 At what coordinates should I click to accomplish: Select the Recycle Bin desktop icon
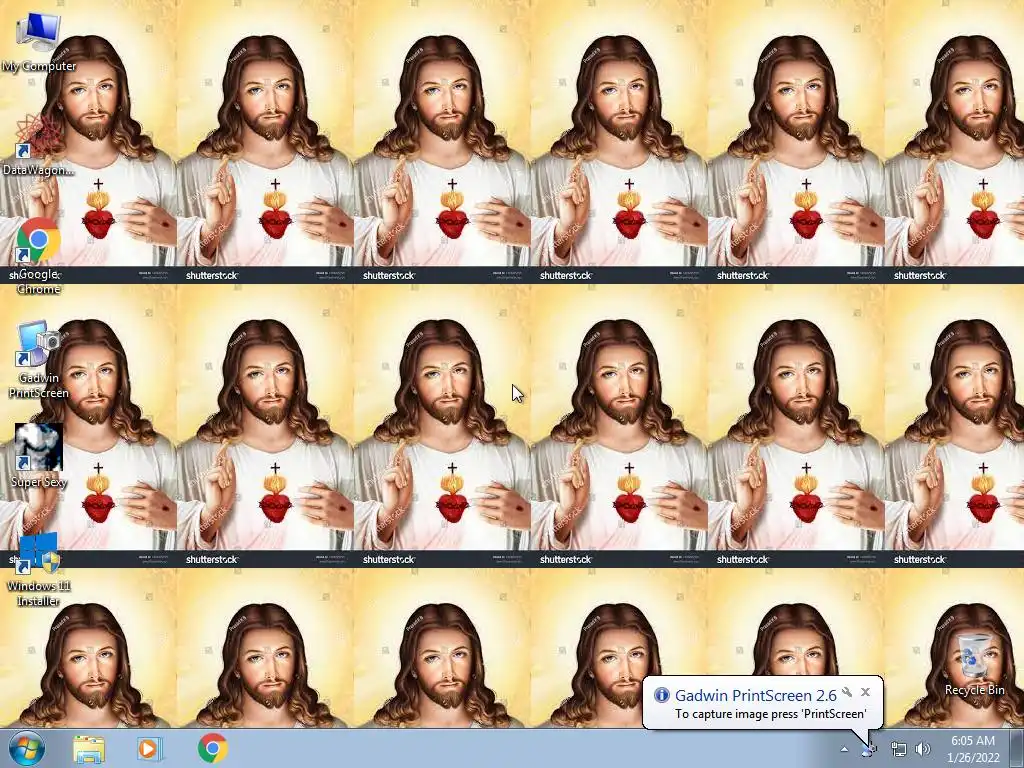pos(974,665)
